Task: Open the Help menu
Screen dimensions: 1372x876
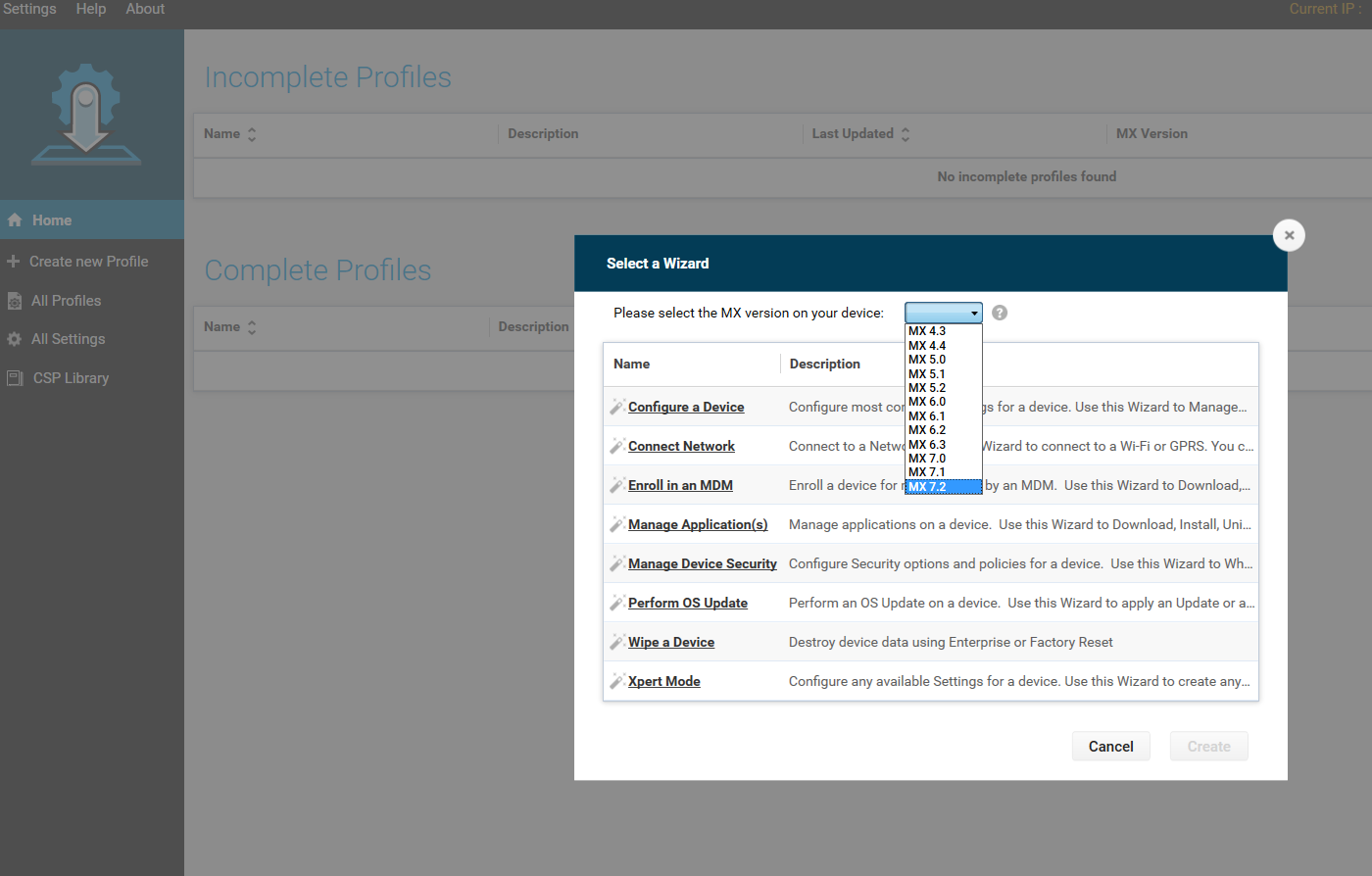Action: pyautogui.click(x=91, y=9)
